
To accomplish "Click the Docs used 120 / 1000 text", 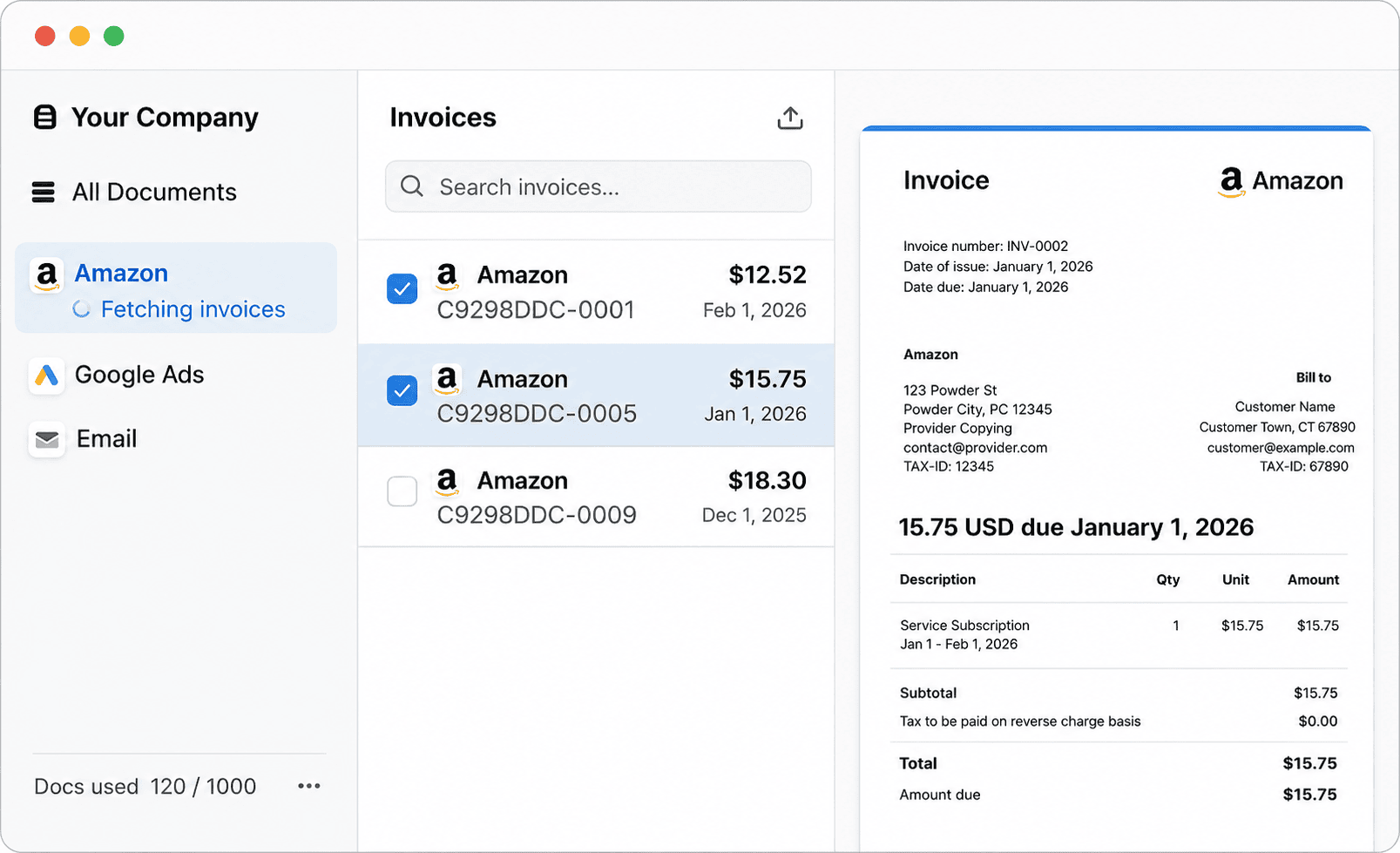I will click(x=145, y=787).
